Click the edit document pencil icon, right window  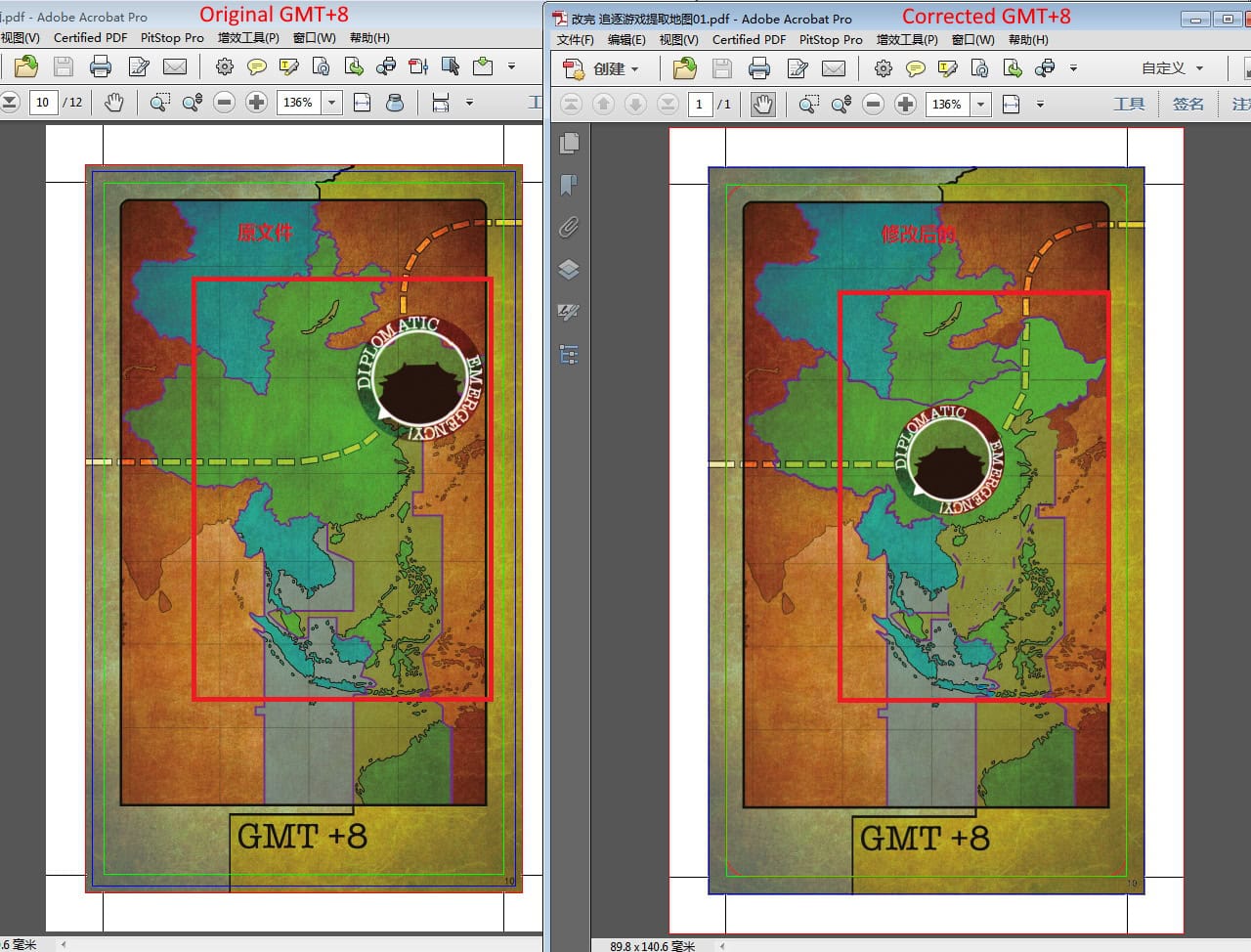point(798,68)
